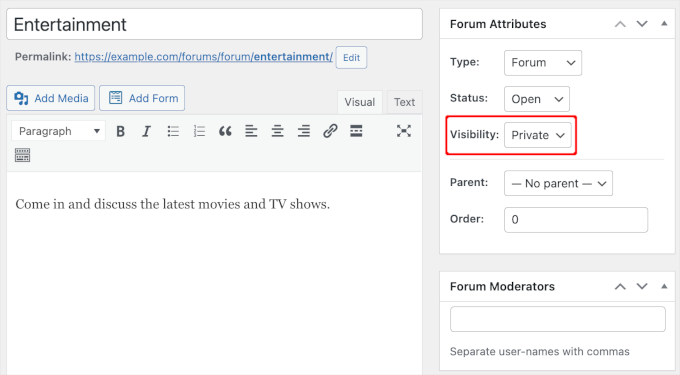Open the Paragraph format dropdown
The image size is (680, 375).
[x=59, y=131]
